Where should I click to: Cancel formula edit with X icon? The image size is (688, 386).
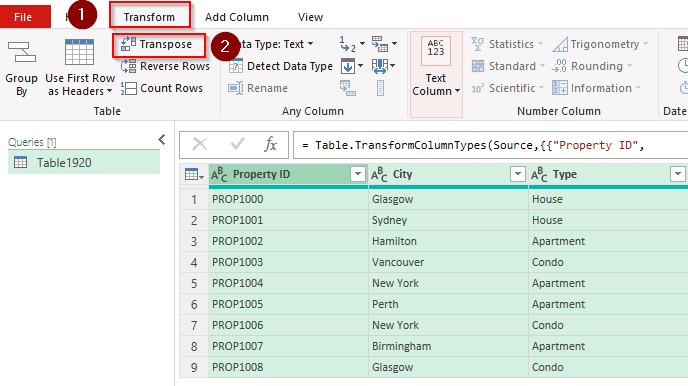(x=200, y=144)
